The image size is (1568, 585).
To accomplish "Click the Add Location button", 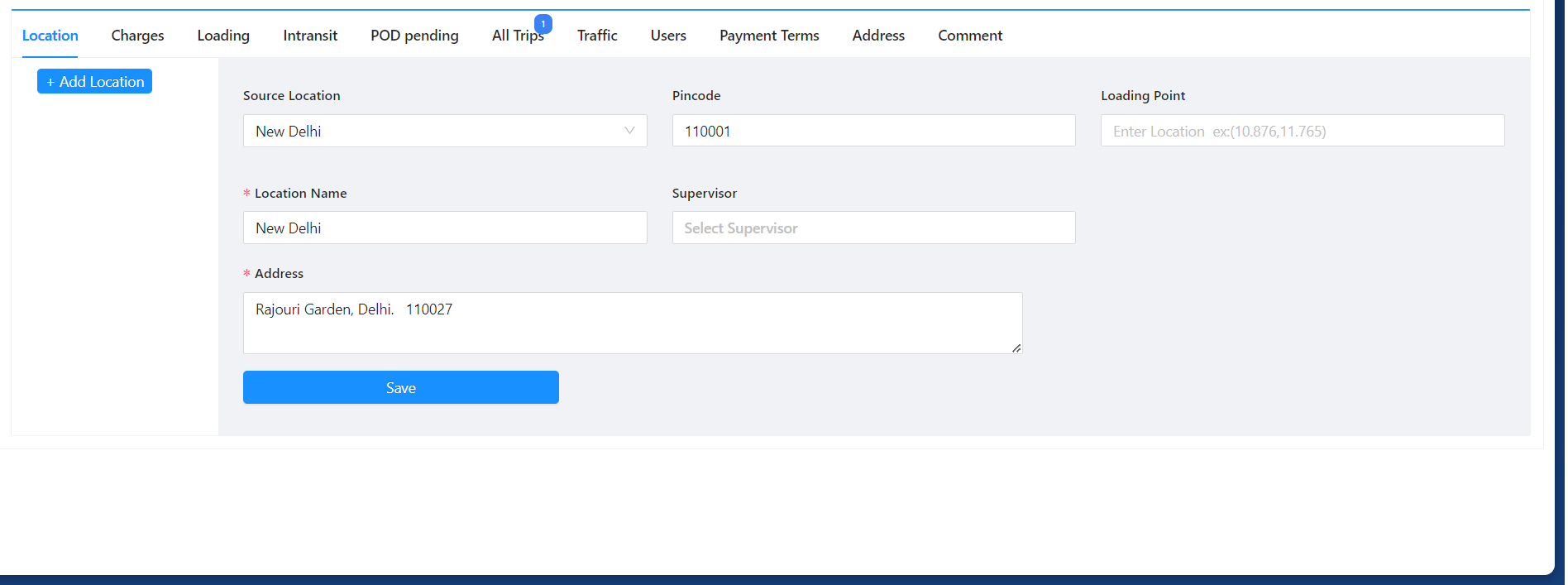I will point(94,81).
